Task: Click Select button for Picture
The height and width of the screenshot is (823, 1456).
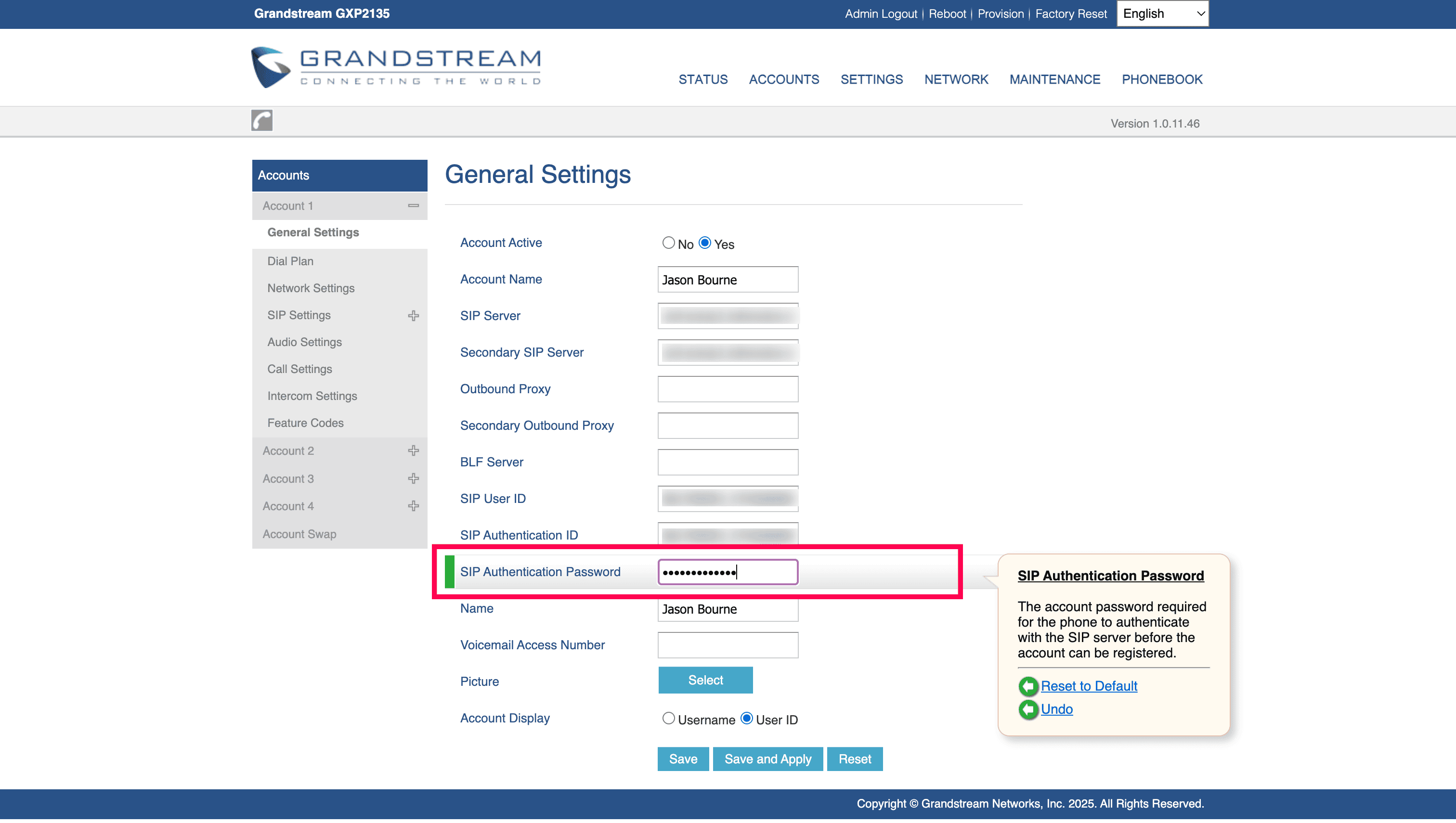Action: [x=705, y=680]
